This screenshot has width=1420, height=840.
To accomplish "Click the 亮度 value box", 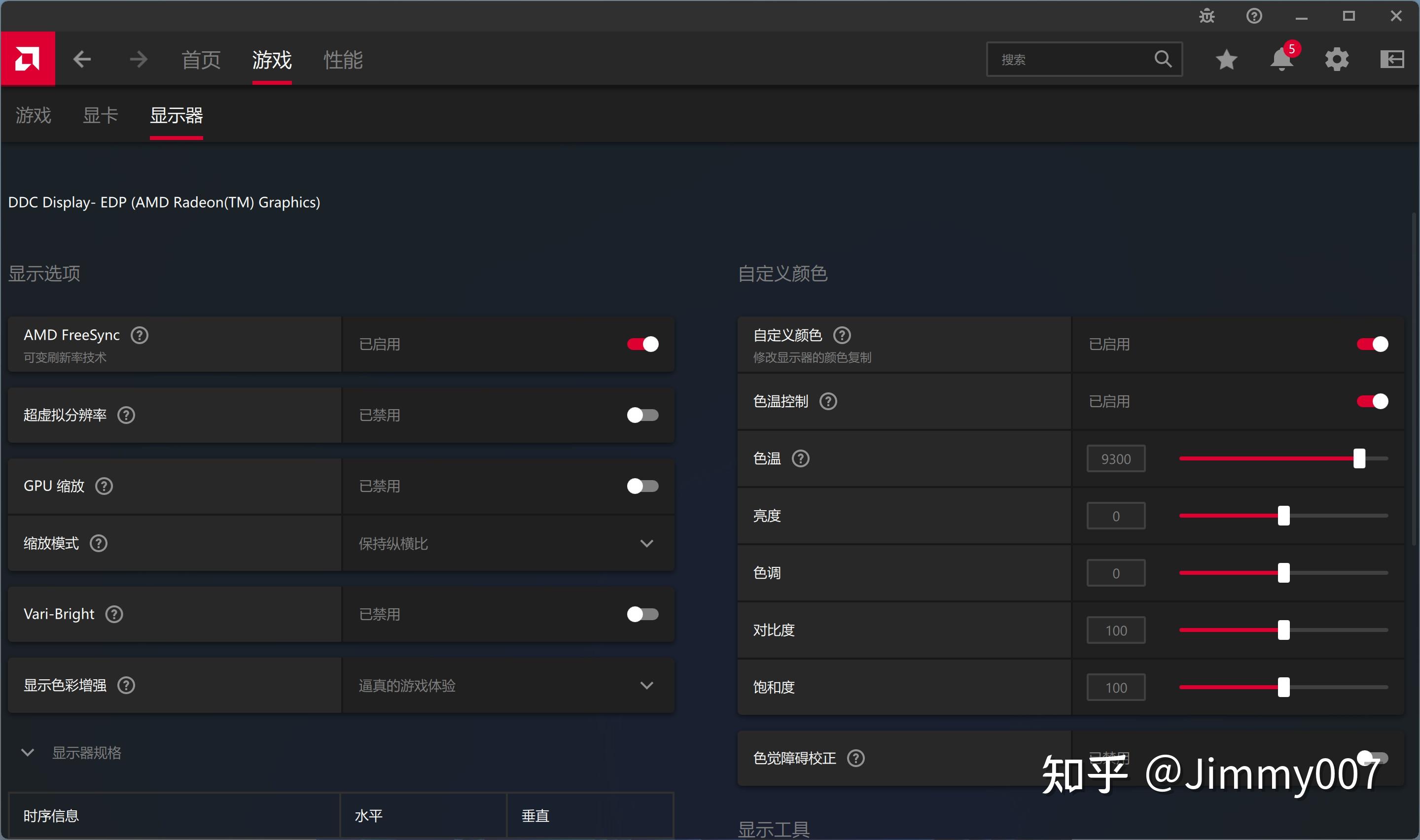I will (x=1115, y=516).
